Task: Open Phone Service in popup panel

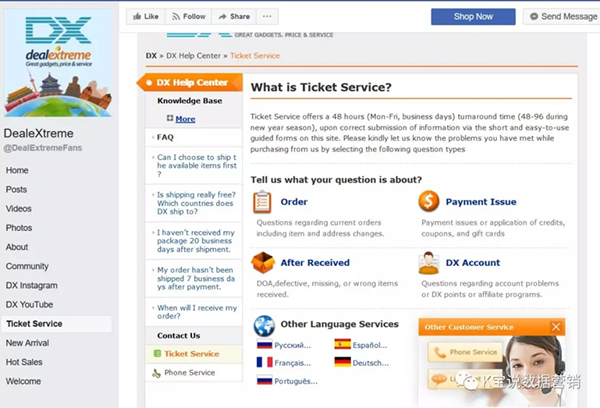Action: (x=465, y=352)
